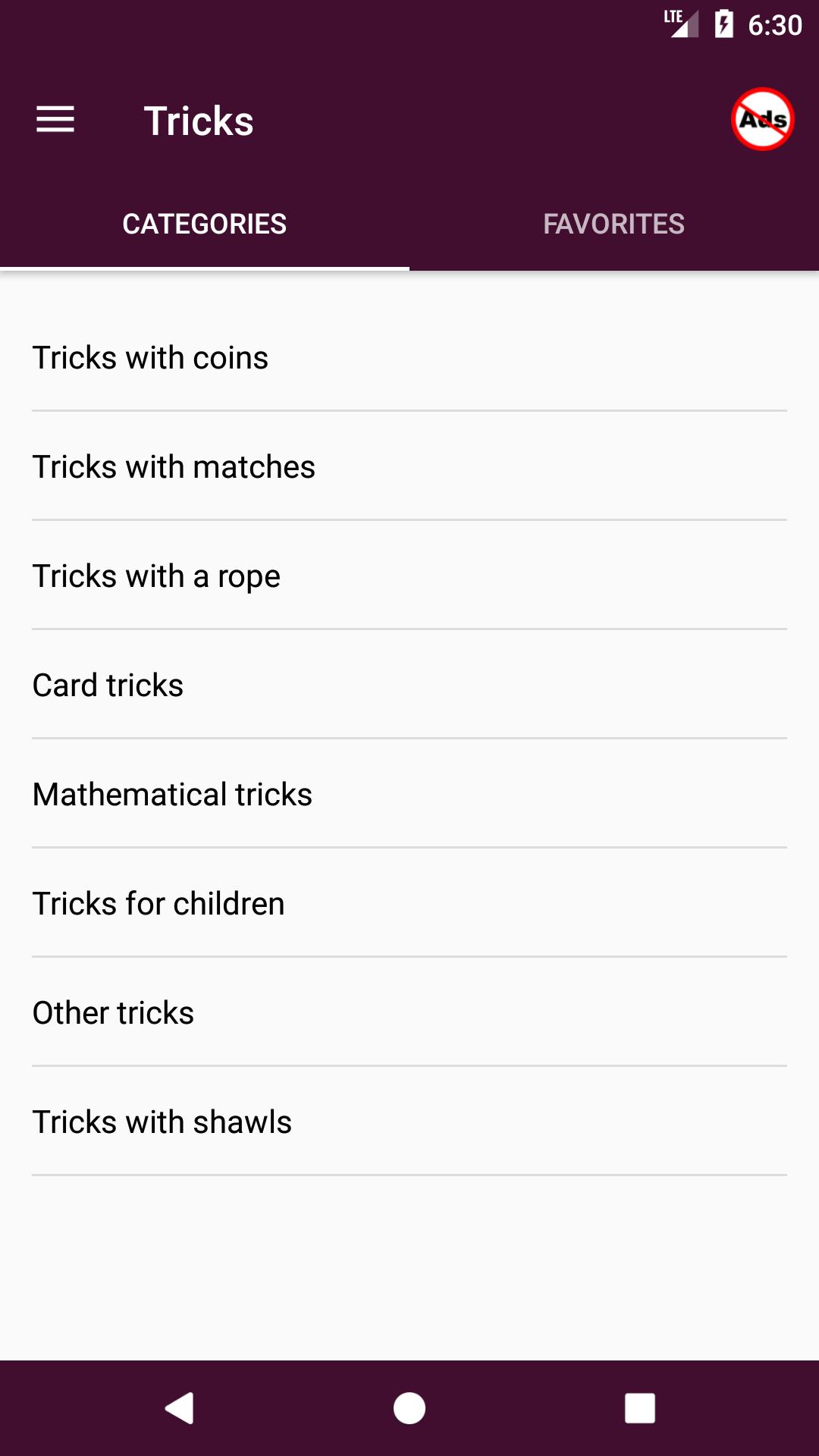Viewport: 819px width, 1456px height.
Task: Open the Card tricks category
Action: coord(409,685)
